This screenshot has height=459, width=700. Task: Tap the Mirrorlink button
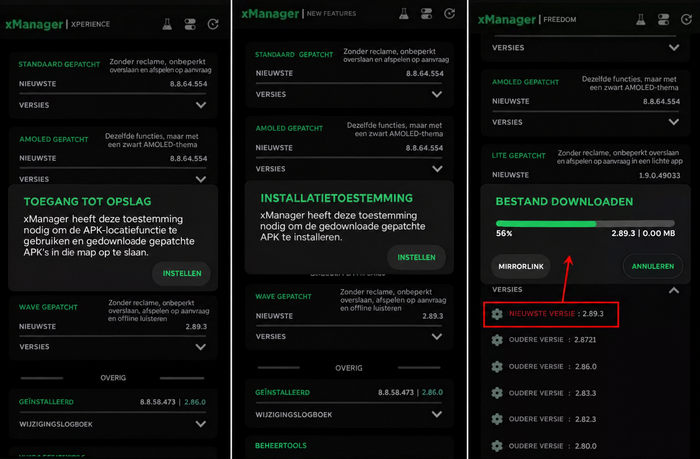click(x=521, y=267)
